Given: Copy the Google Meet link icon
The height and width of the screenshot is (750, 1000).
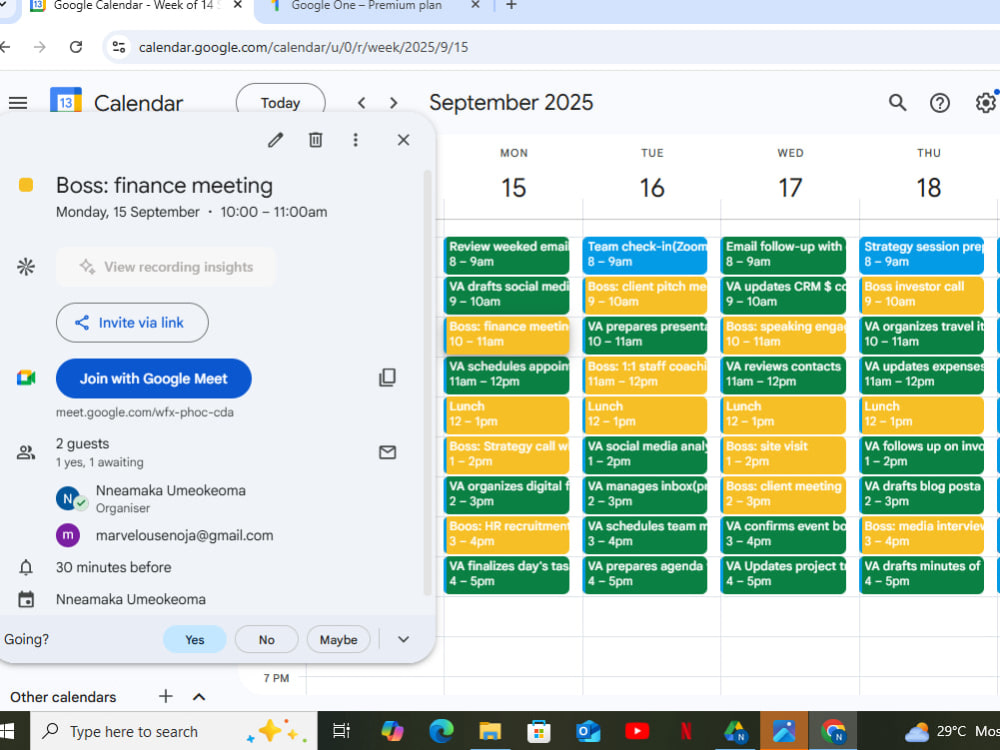Looking at the screenshot, I should tap(387, 378).
